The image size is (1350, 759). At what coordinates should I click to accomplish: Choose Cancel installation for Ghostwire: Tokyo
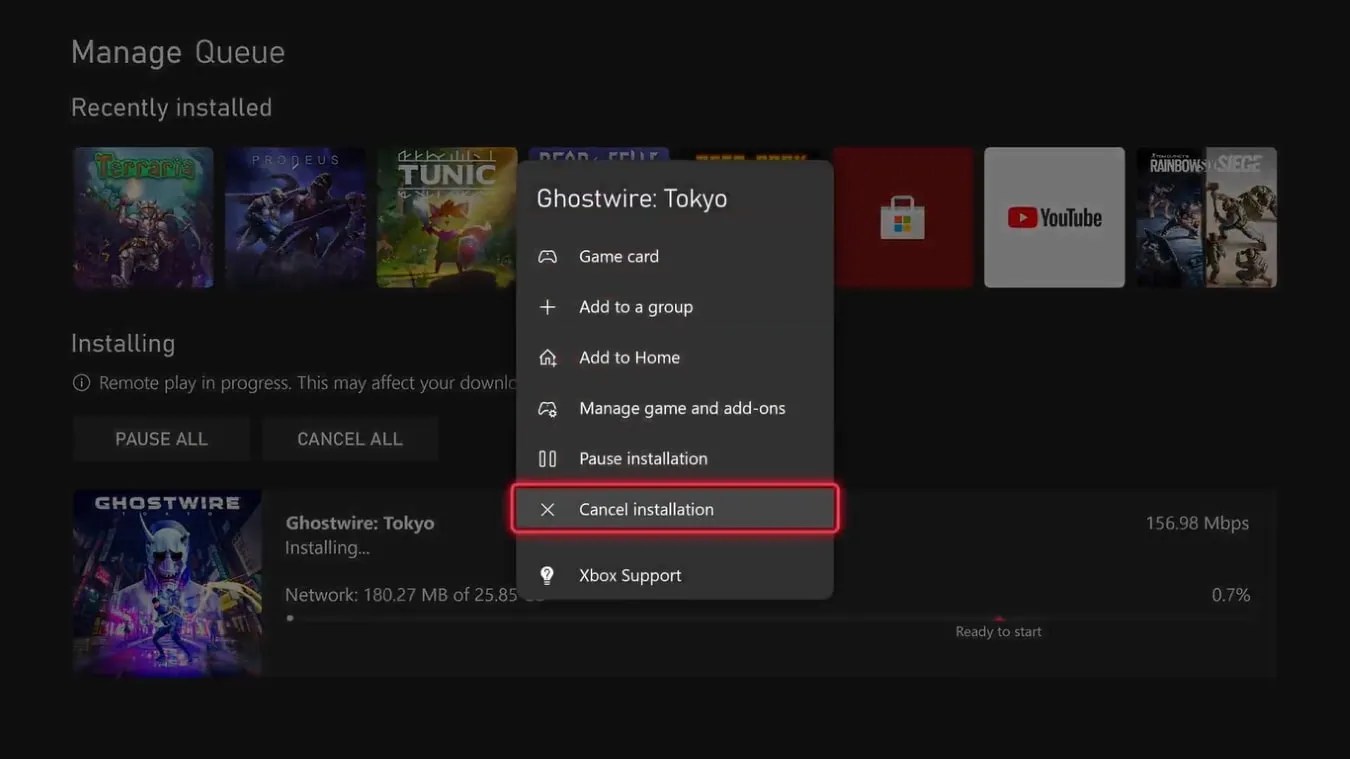(x=646, y=509)
